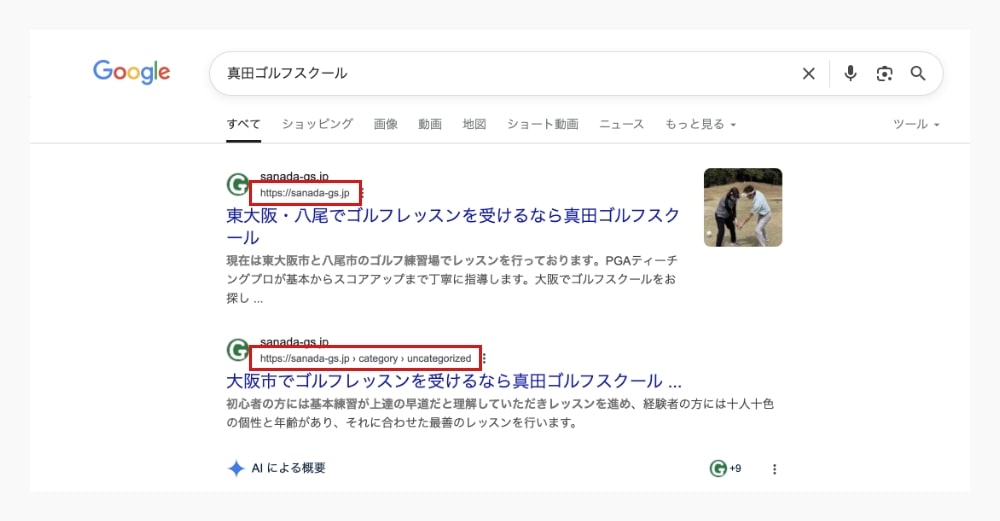Select the すべて tab
Image resolution: width=1000 pixels, height=521 pixels.
pos(244,124)
